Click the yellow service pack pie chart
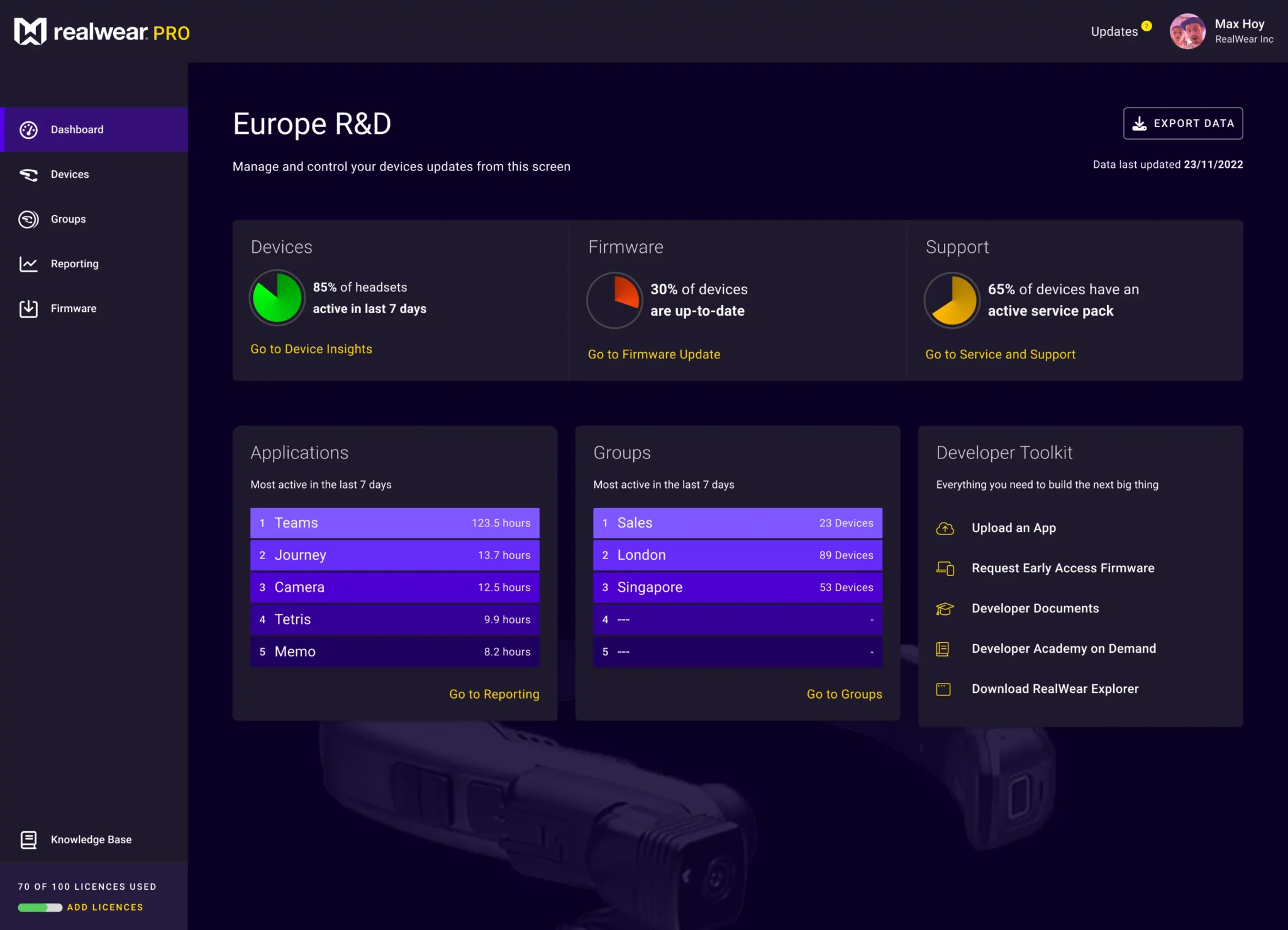Screen dimensions: 1288x930 point(952,300)
